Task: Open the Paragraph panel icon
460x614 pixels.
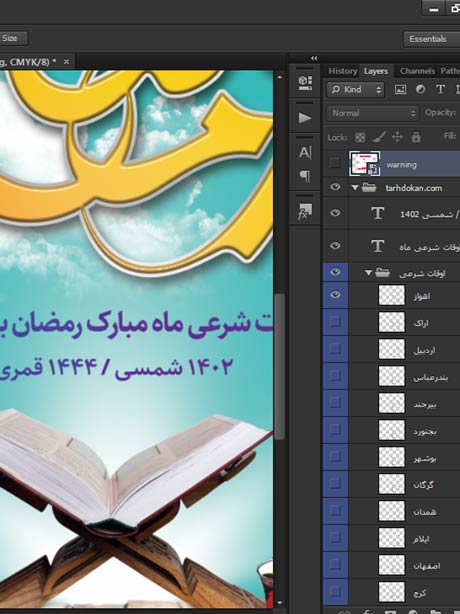Action: click(305, 176)
